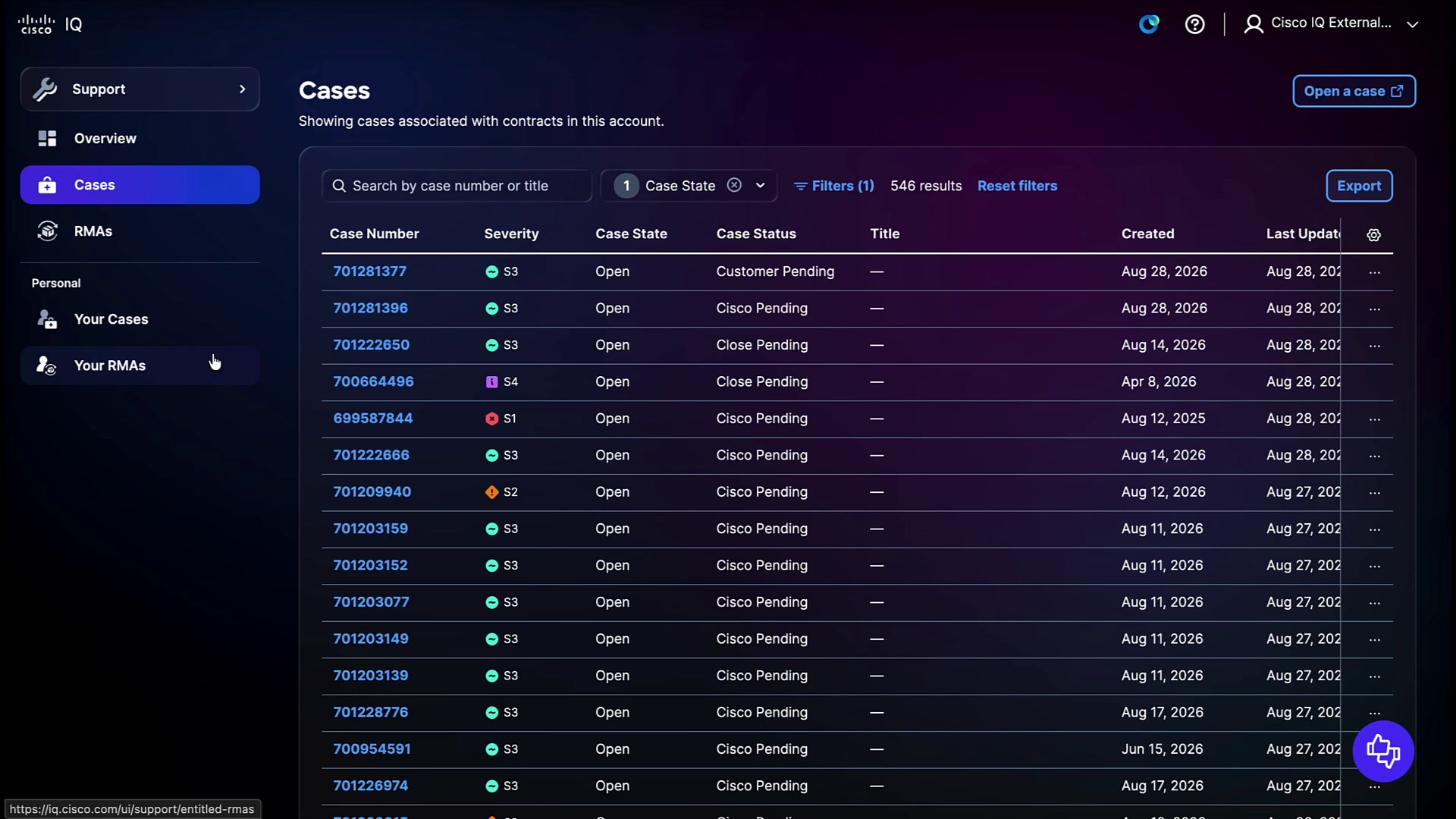Sort by Created column header
Image resolution: width=1456 pixels, height=819 pixels.
tap(1147, 234)
